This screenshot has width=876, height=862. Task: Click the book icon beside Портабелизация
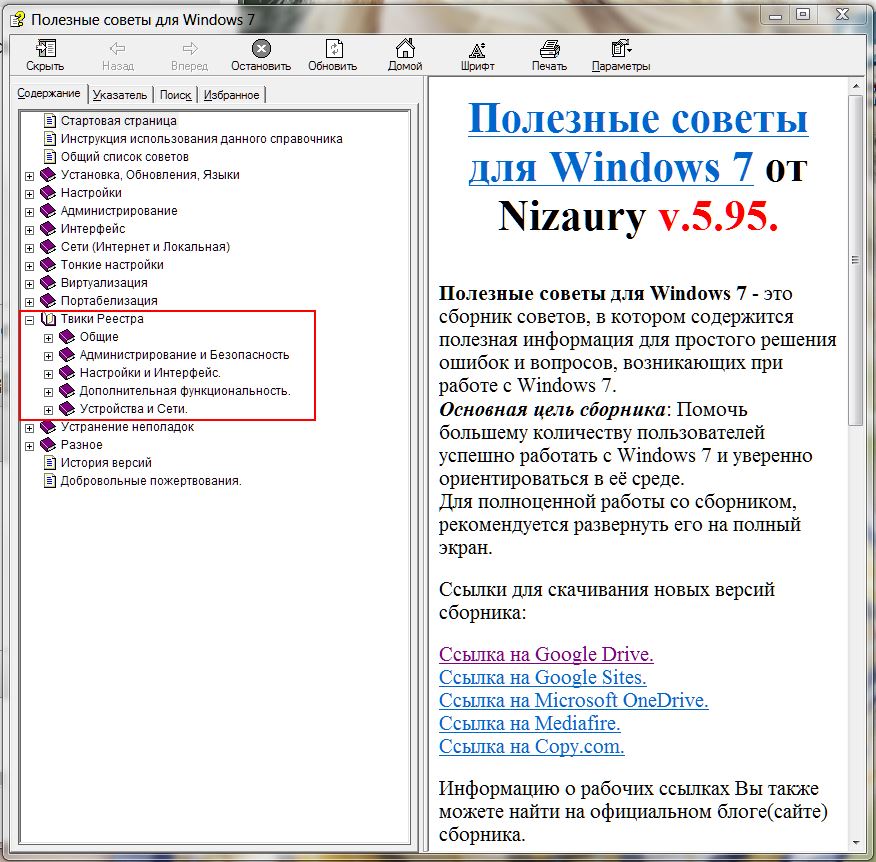click(49, 301)
